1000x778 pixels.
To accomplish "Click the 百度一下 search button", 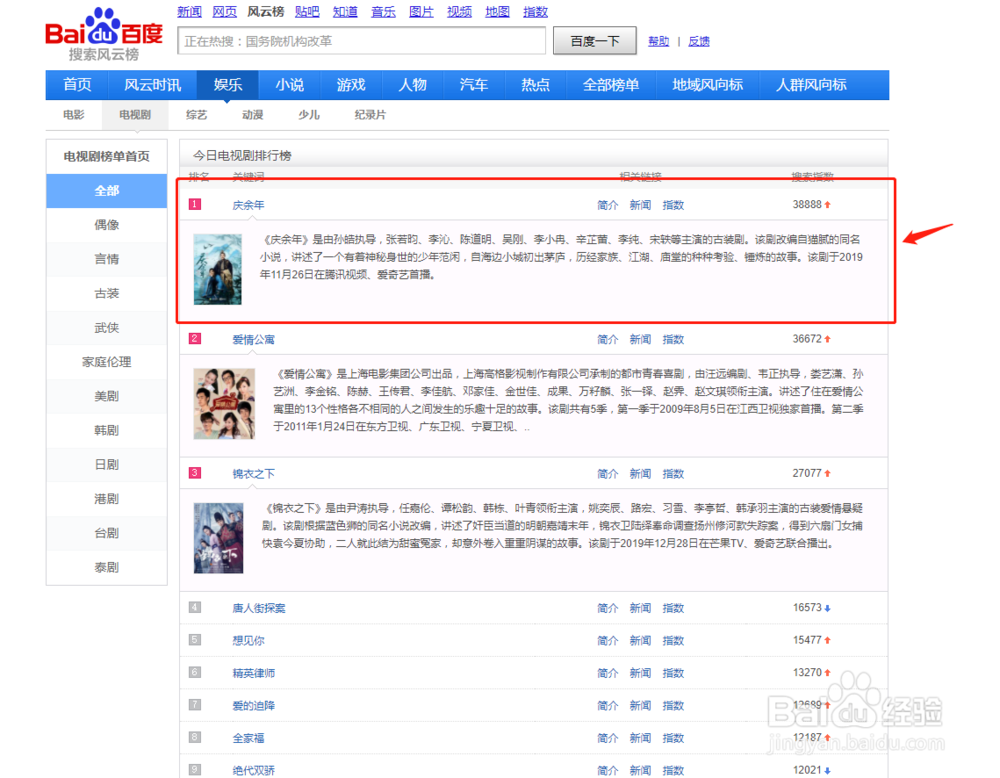I will (594, 41).
